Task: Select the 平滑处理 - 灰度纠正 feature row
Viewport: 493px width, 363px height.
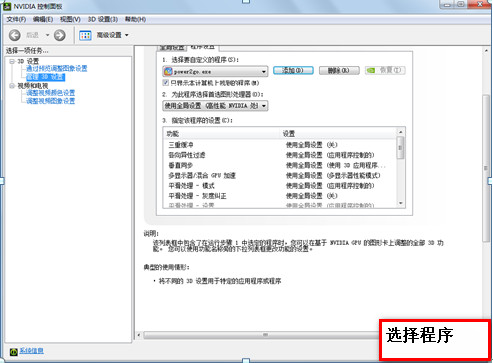Action: point(280,196)
